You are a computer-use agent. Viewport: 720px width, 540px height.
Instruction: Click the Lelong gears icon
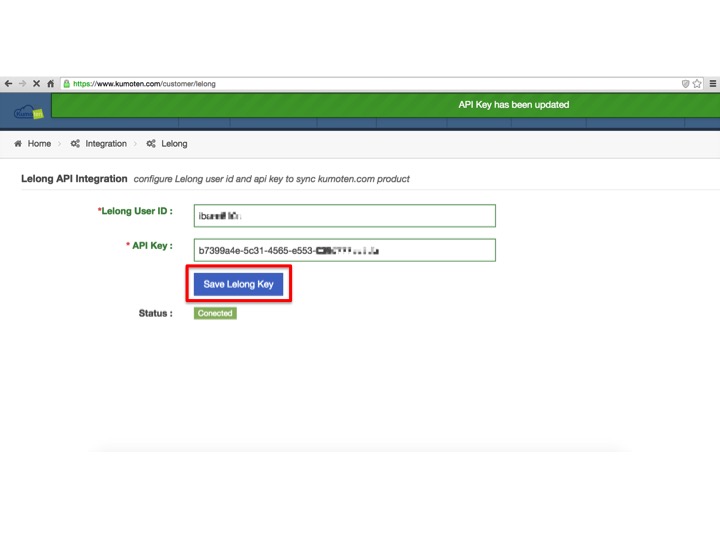point(151,144)
